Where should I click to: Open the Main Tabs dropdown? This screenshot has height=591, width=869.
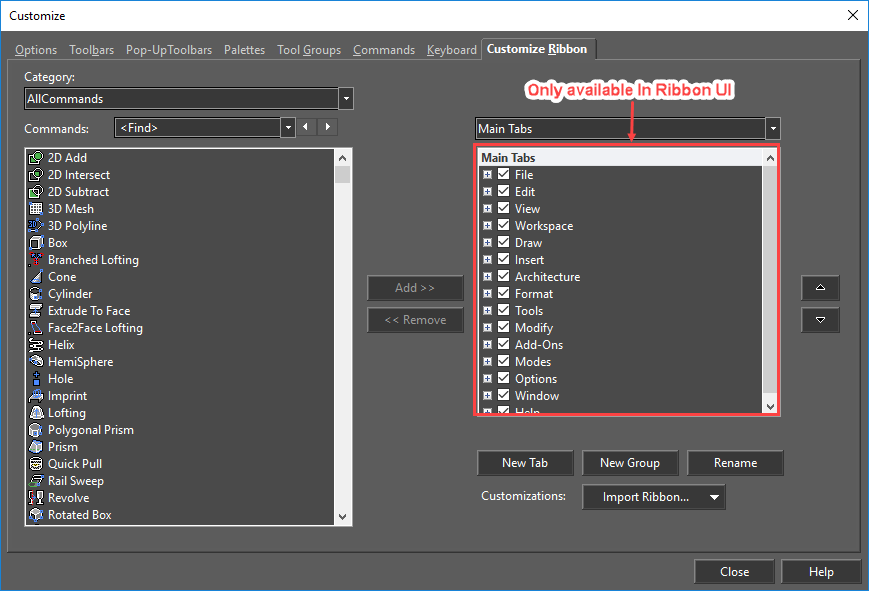(772, 129)
